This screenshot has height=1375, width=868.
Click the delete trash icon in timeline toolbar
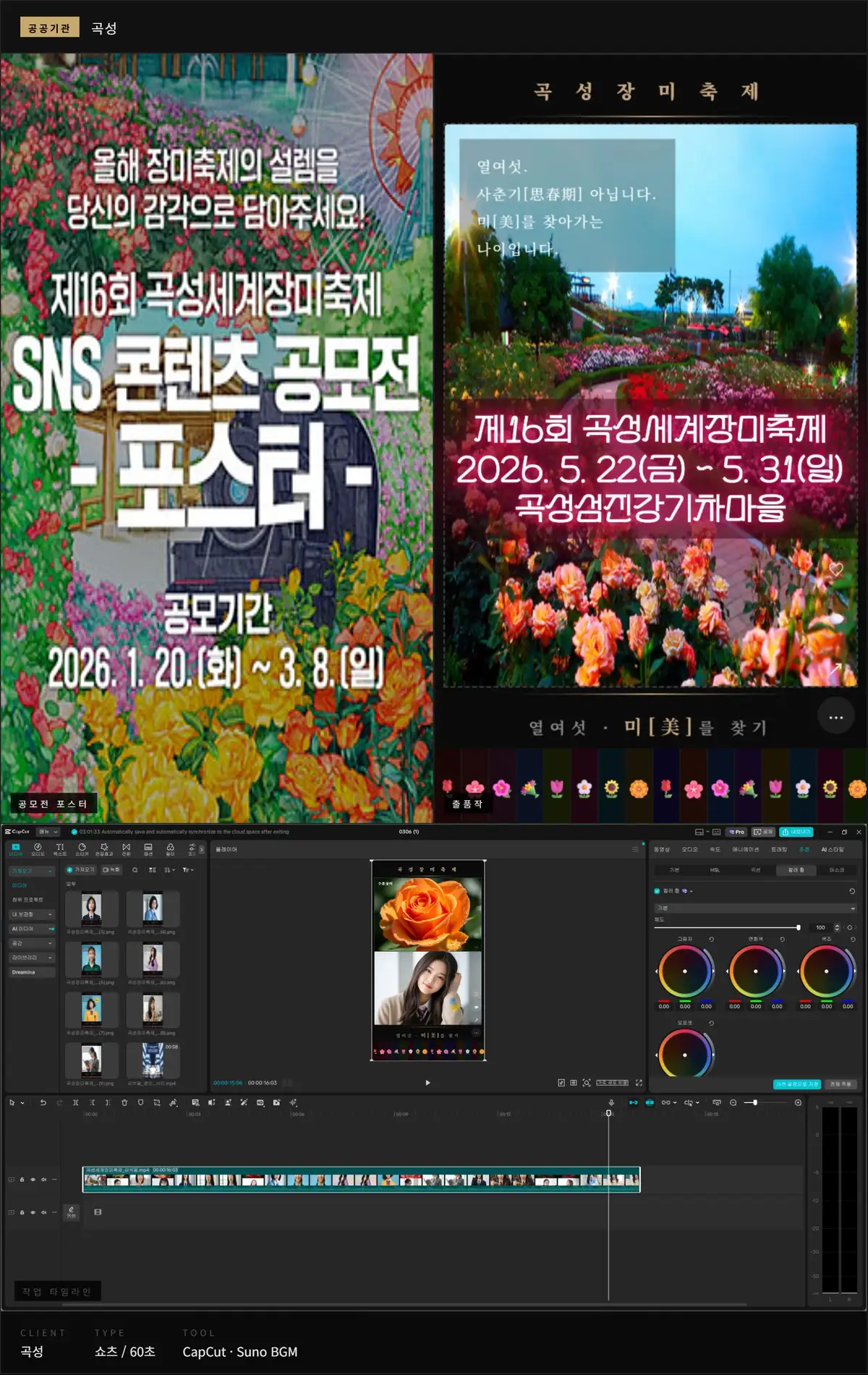tap(124, 1102)
